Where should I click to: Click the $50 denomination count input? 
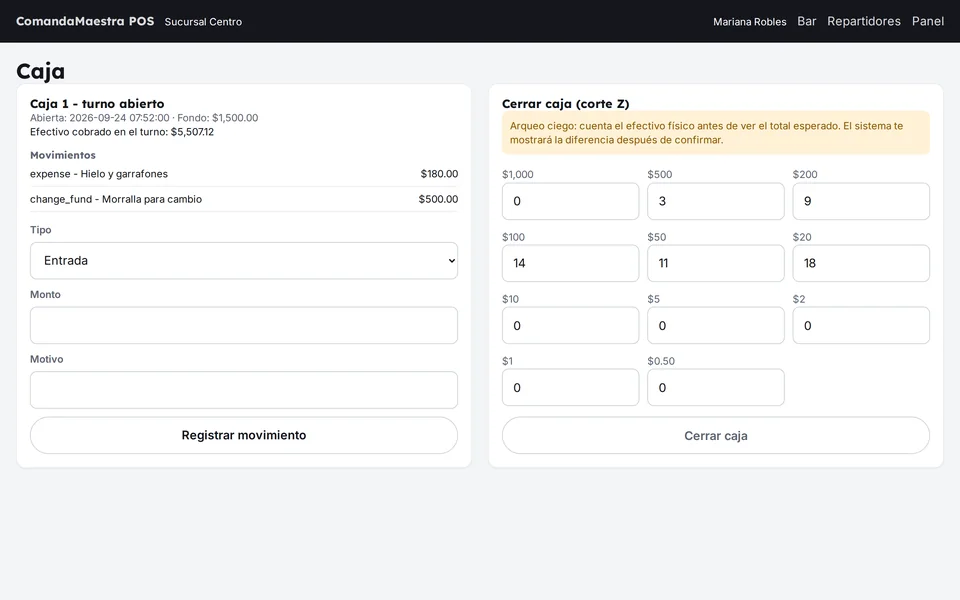(x=716, y=263)
